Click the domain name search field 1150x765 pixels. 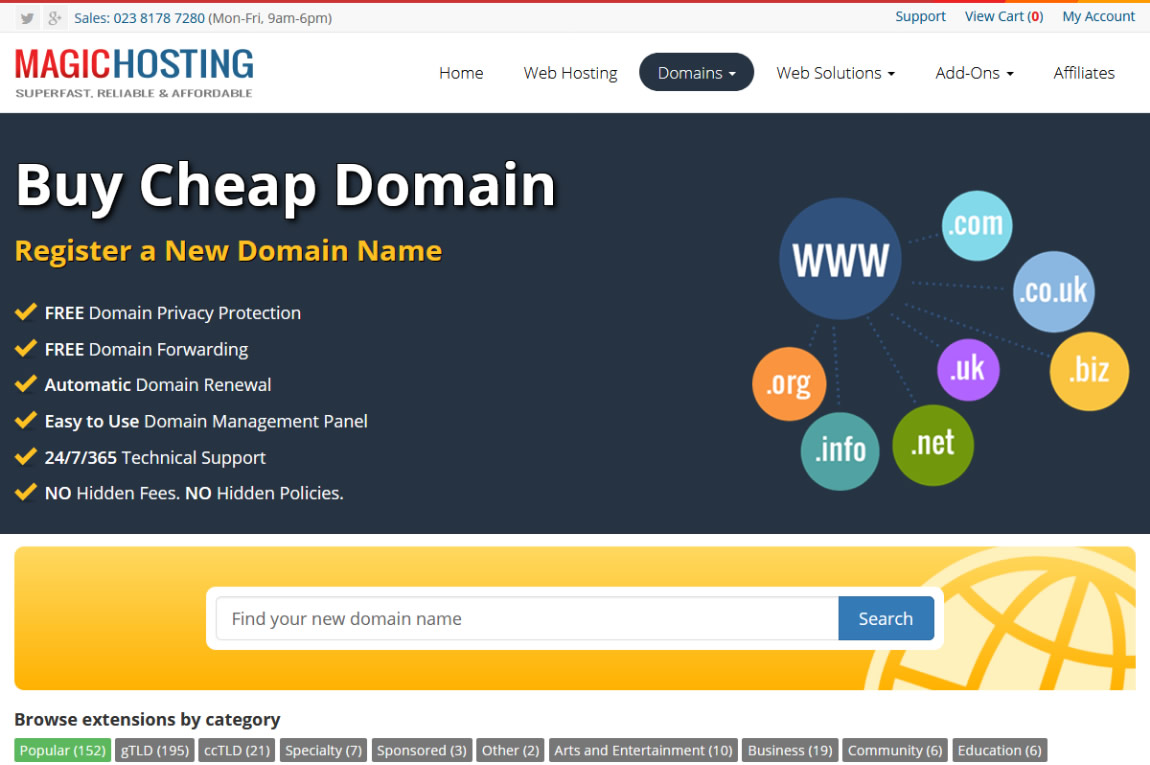(x=500, y=618)
